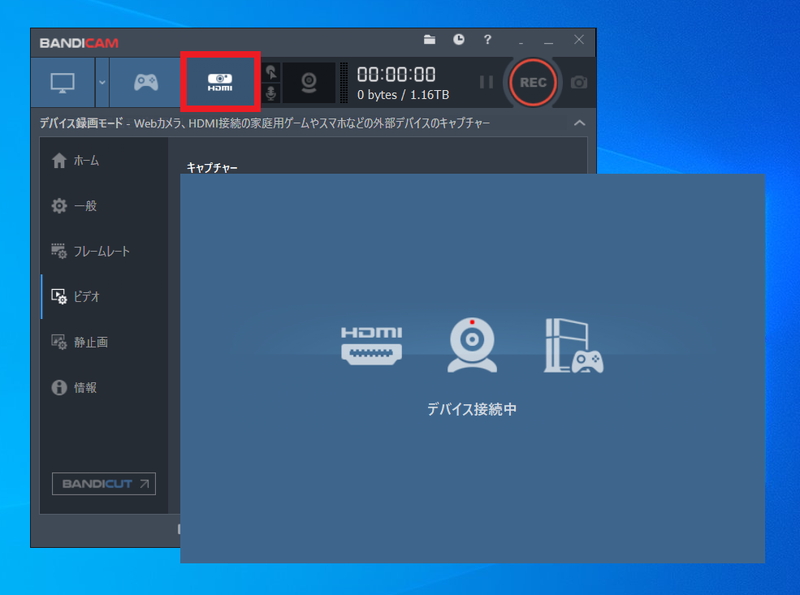Click the 0 bytes / 1.16TB storage text

[403, 95]
